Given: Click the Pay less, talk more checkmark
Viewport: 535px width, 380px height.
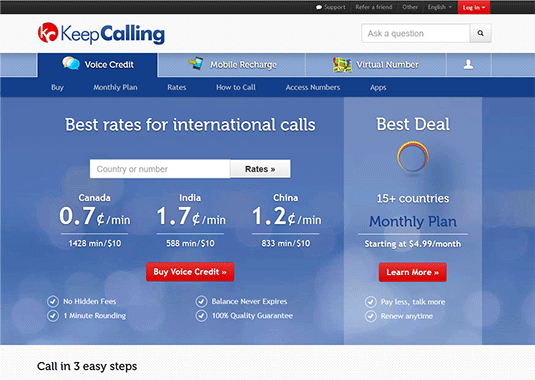Looking at the screenshot, I should pyautogui.click(x=371, y=302).
